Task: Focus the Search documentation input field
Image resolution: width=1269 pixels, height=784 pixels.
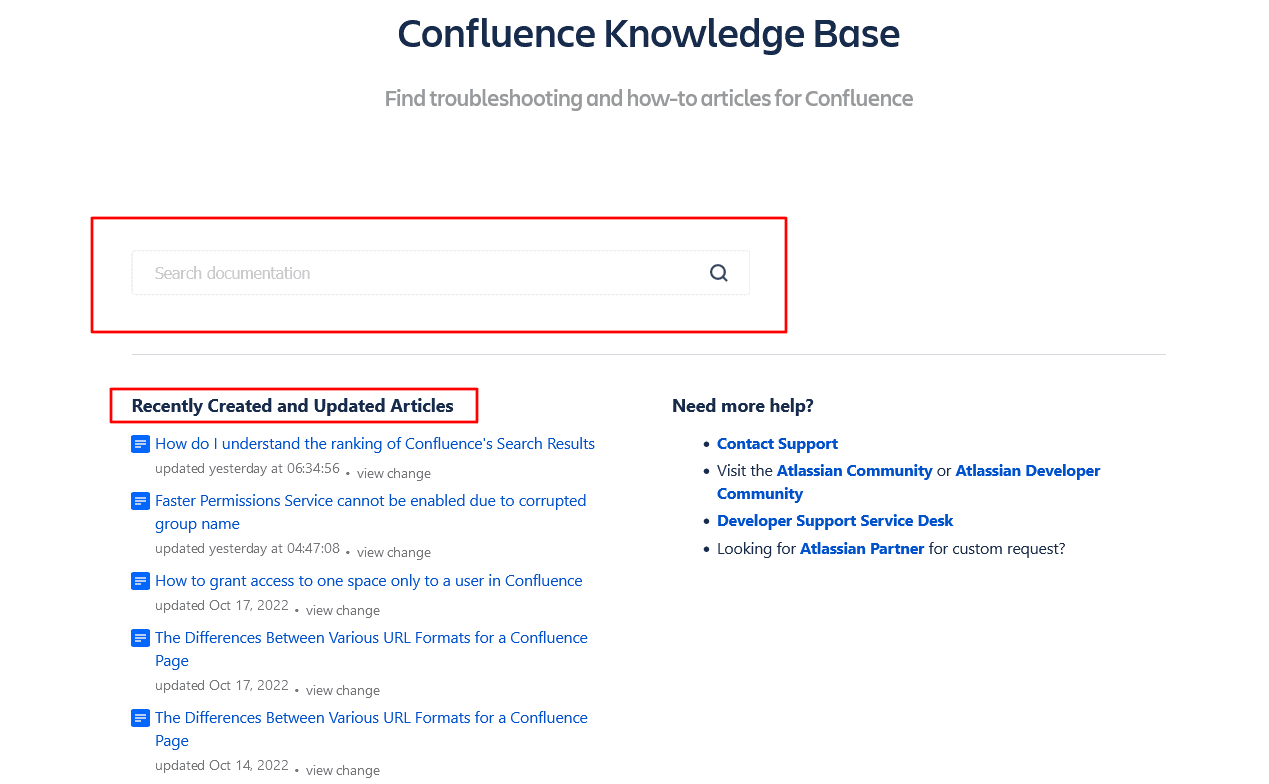Action: coord(420,273)
